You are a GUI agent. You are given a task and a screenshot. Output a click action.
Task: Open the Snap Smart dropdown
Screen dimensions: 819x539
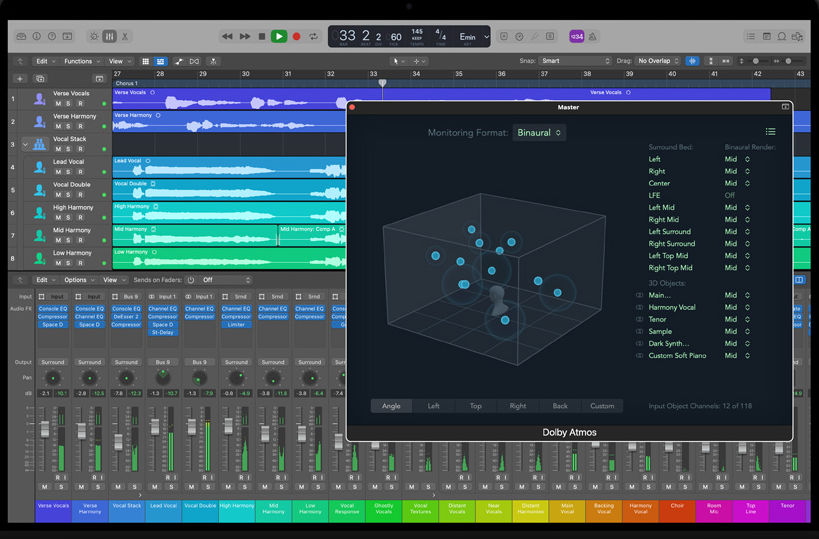[575, 61]
